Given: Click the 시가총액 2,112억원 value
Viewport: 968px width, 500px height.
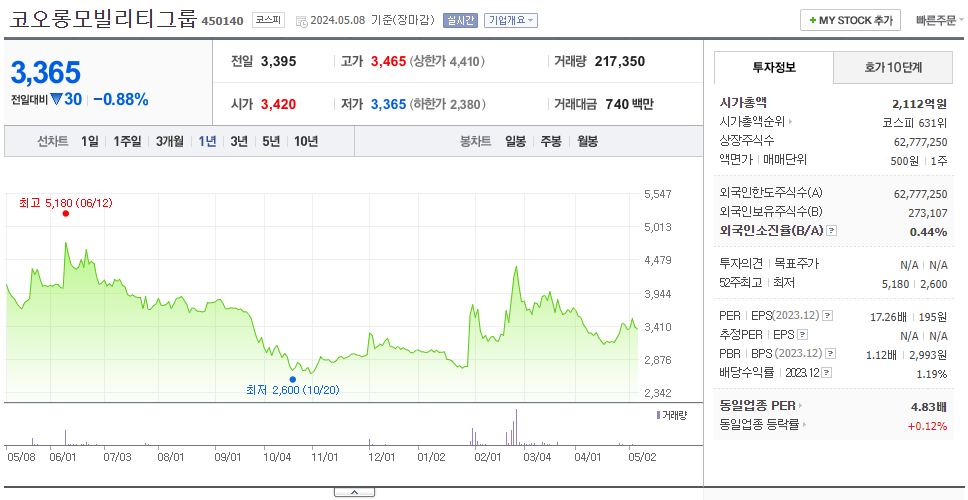Looking at the screenshot, I should tap(919, 104).
